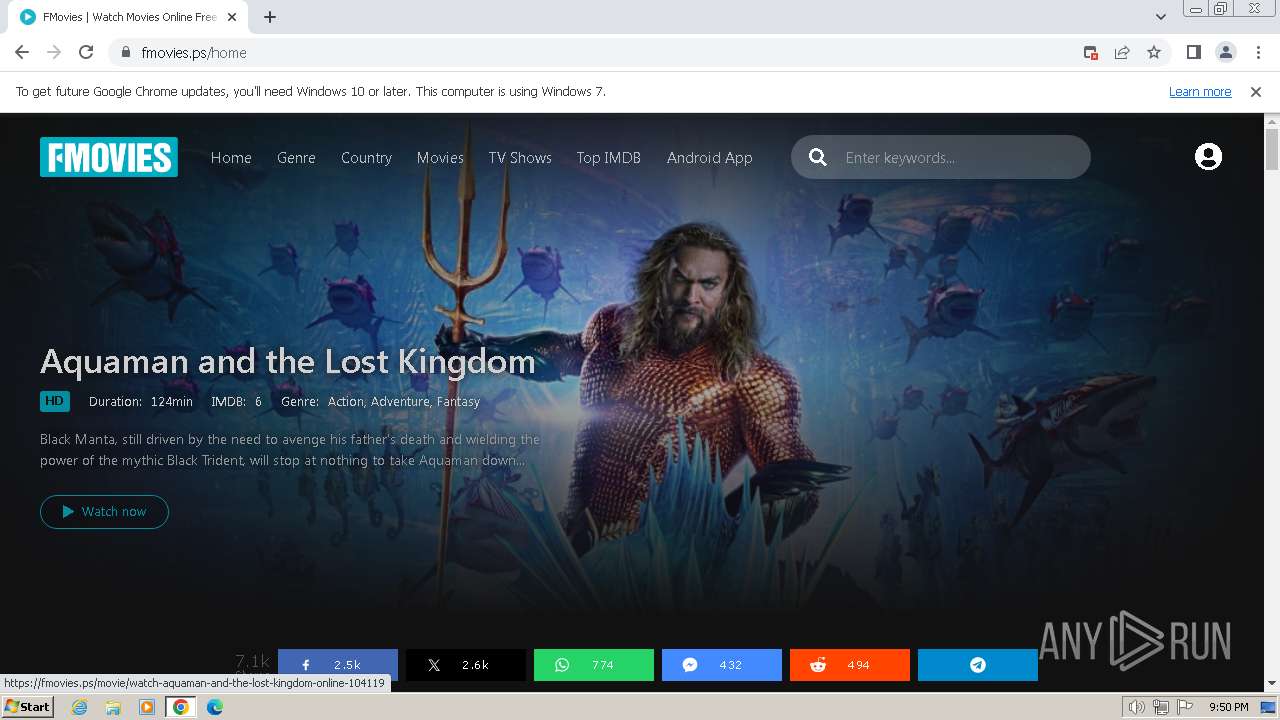
Task: Click the Action genre link
Action: coord(346,402)
